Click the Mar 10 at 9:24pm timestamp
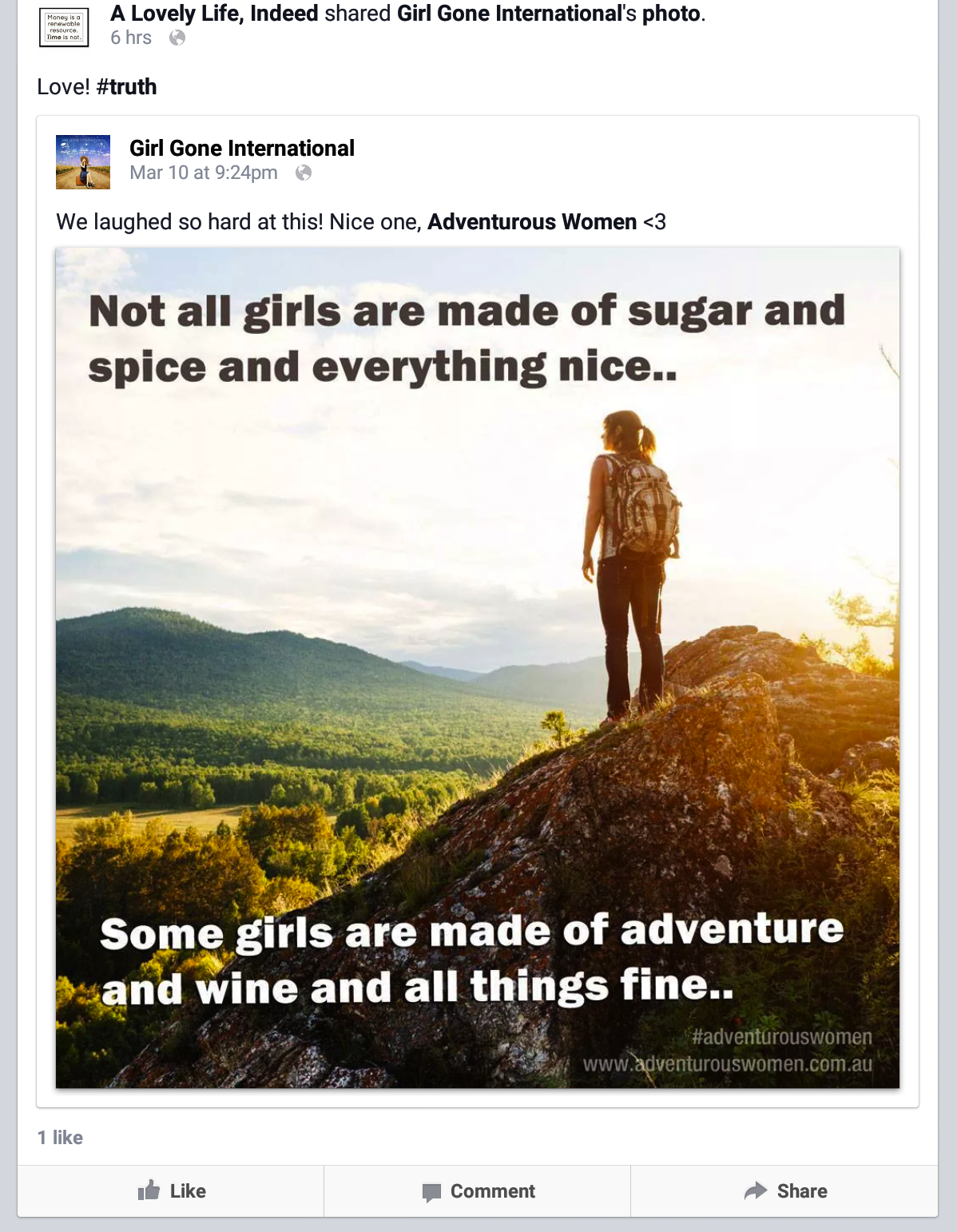The height and width of the screenshot is (1232, 957). pos(204,173)
